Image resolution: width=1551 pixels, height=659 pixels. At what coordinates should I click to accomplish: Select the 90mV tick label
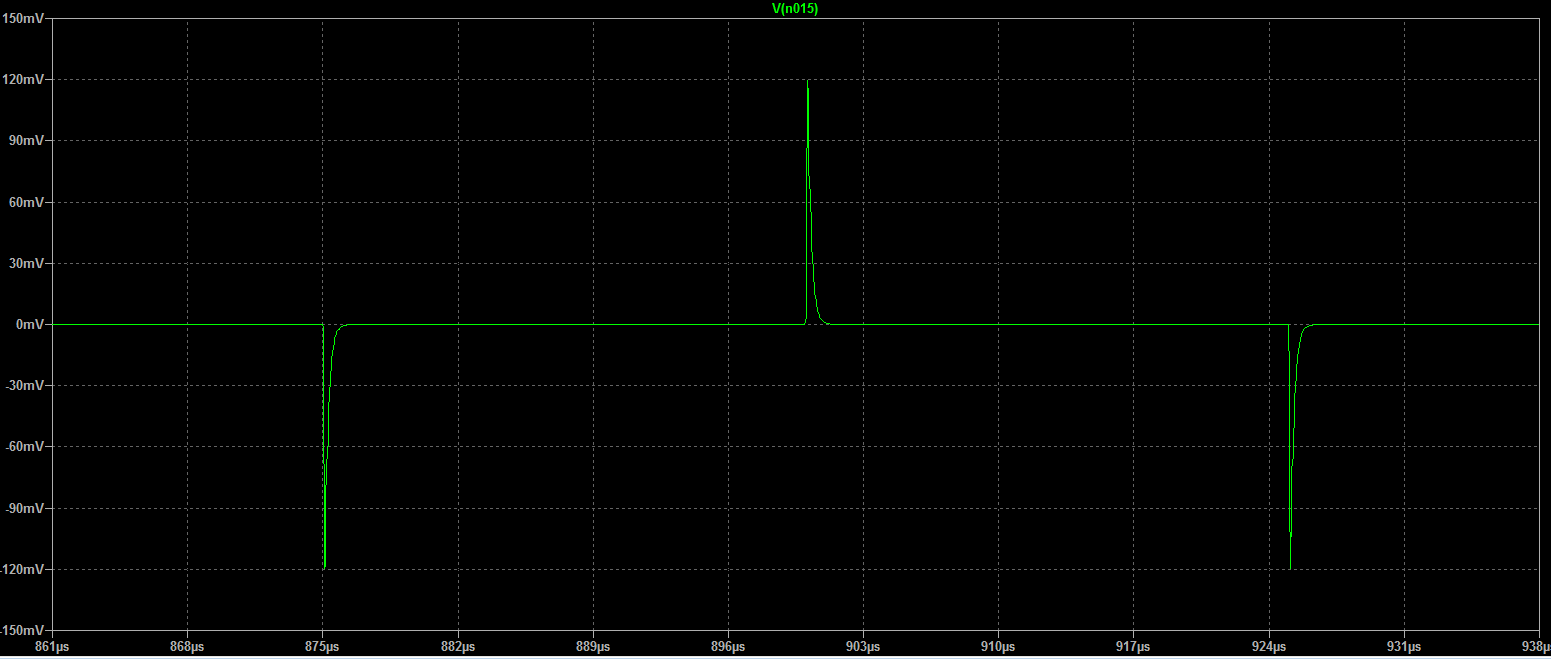(x=26, y=141)
